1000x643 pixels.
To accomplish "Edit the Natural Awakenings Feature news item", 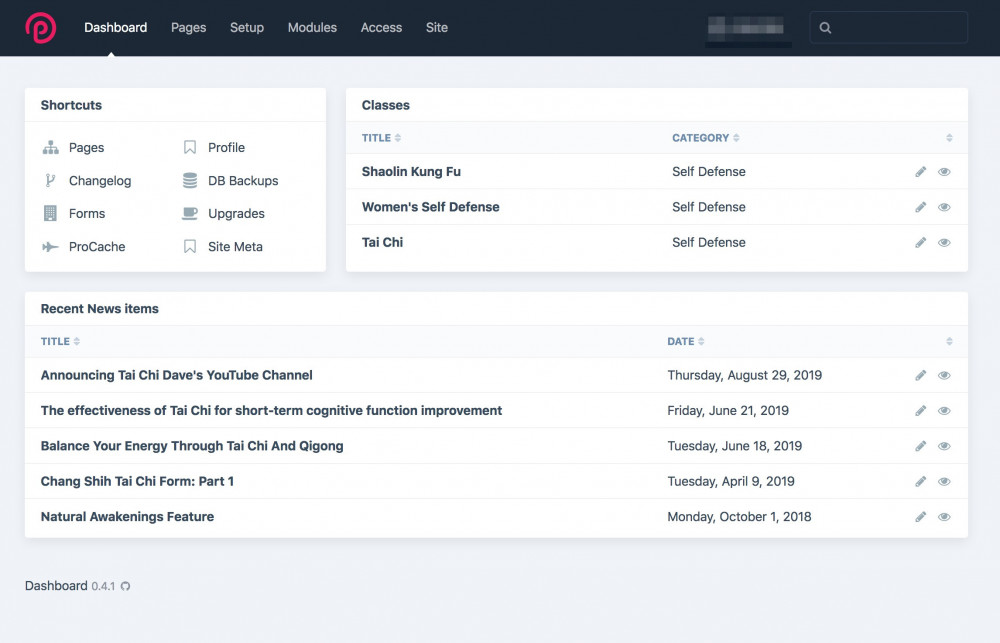I will pos(921,517).
